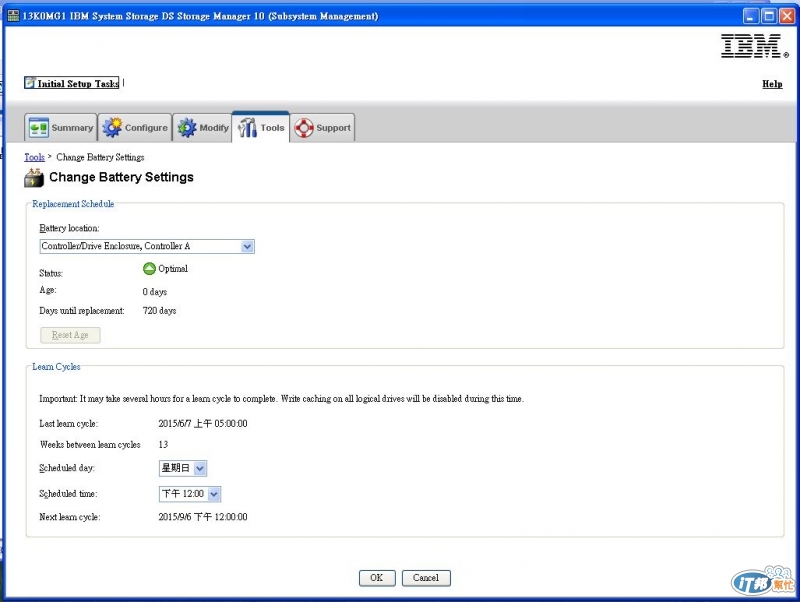Click the Reset Age button
800x602 pixels.
click(70, 335)
